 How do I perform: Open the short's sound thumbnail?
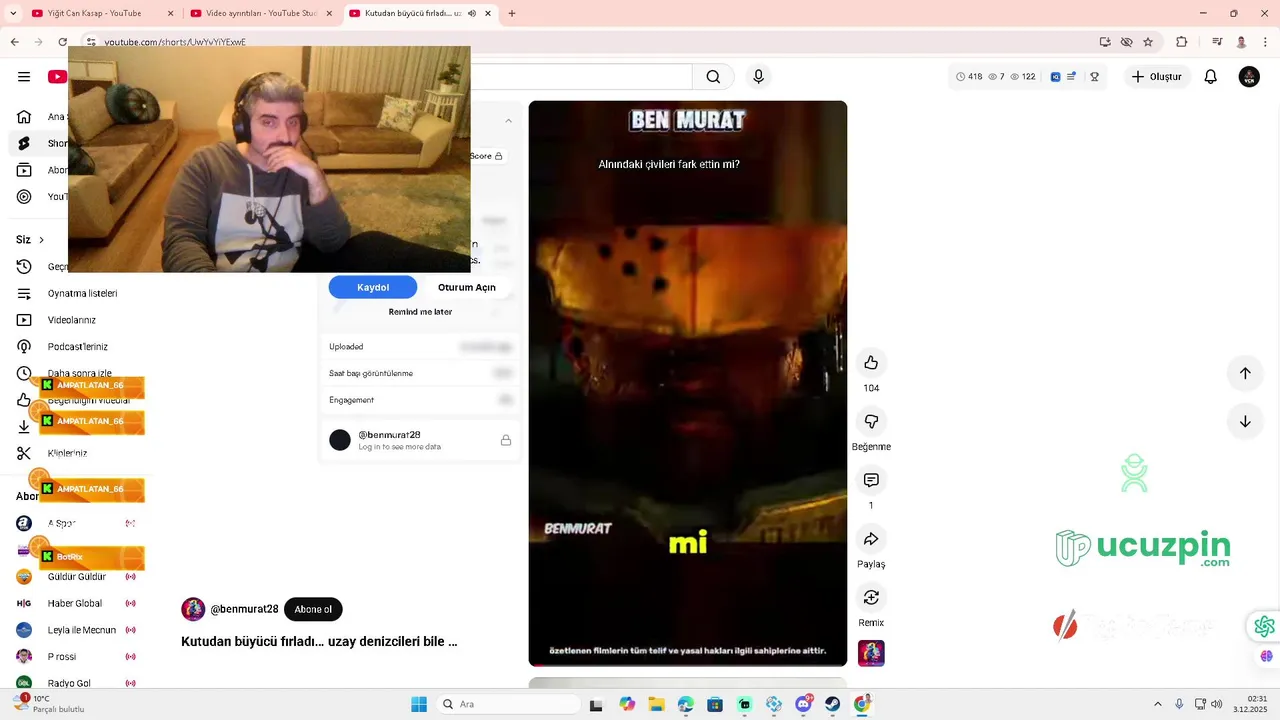871,653
